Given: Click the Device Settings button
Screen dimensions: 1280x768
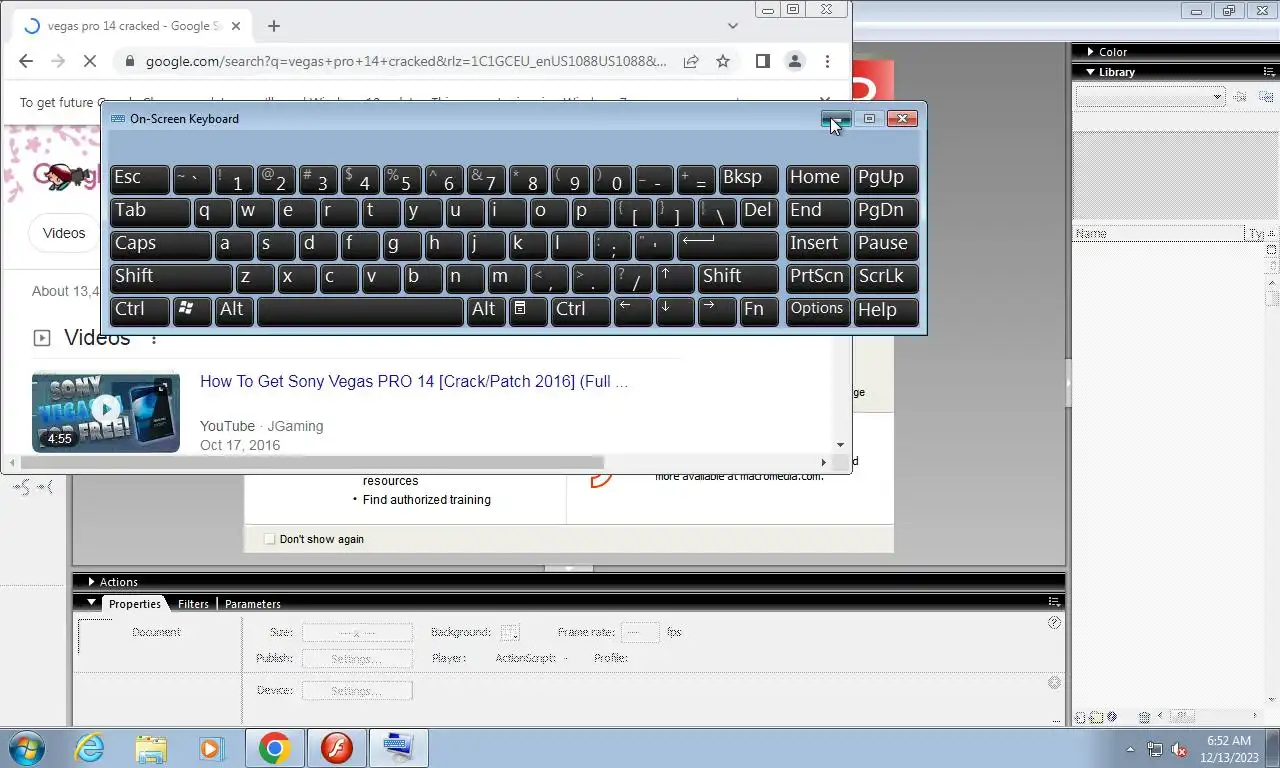Looking at the screenshot, I should pos(357,691).
